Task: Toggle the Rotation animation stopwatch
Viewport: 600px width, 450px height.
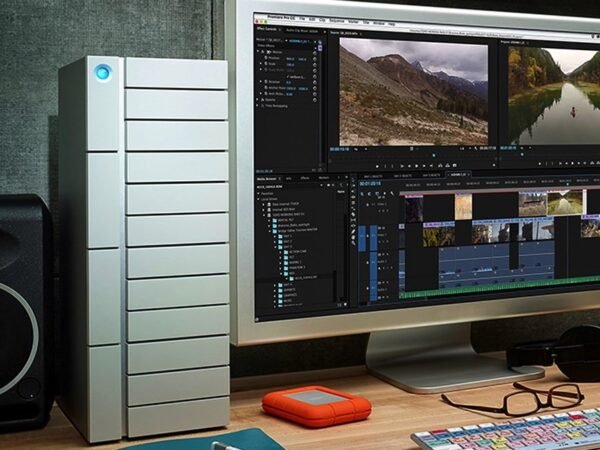Action: coord(266,82)
